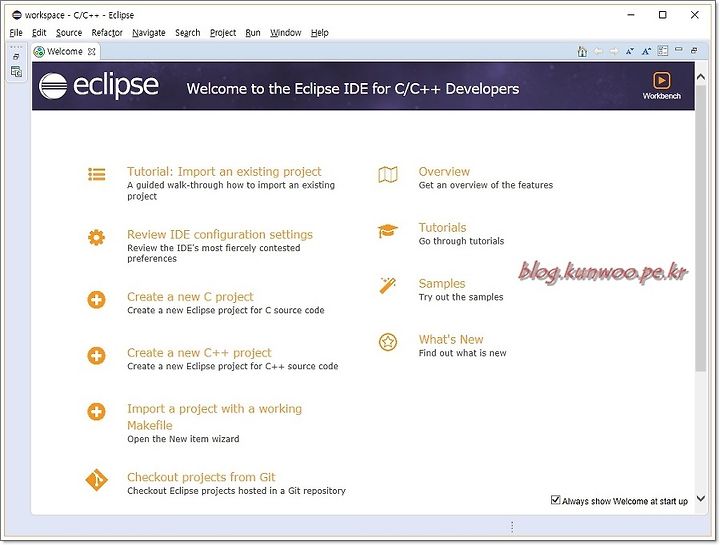Click 'Create a new Eclipse project for C source code'
The height and width of the screenshot is (545, 720).
(226, 310)
